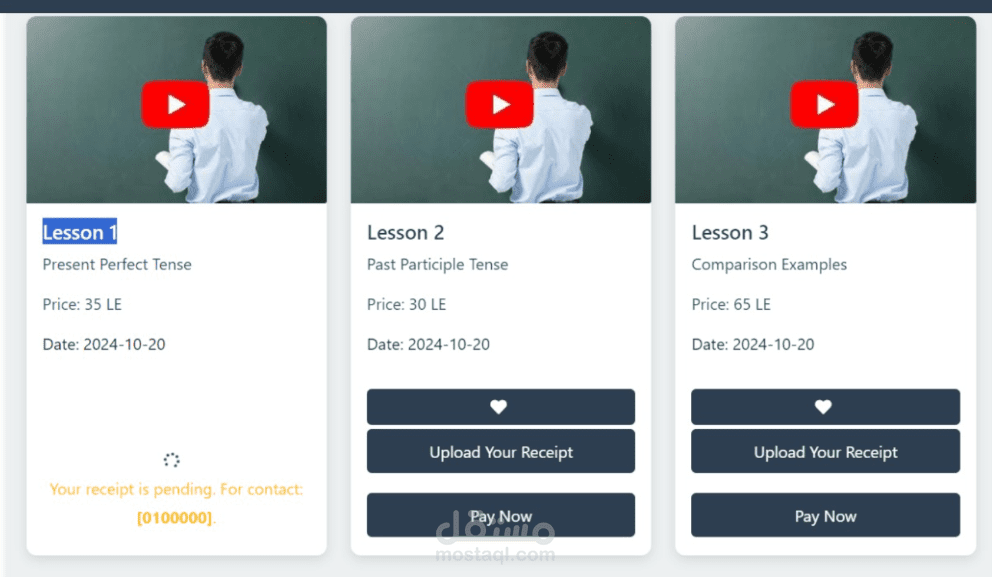The image size is (992, 577).
Task: Click the contact number 0100000
Action: coord(175,518)
